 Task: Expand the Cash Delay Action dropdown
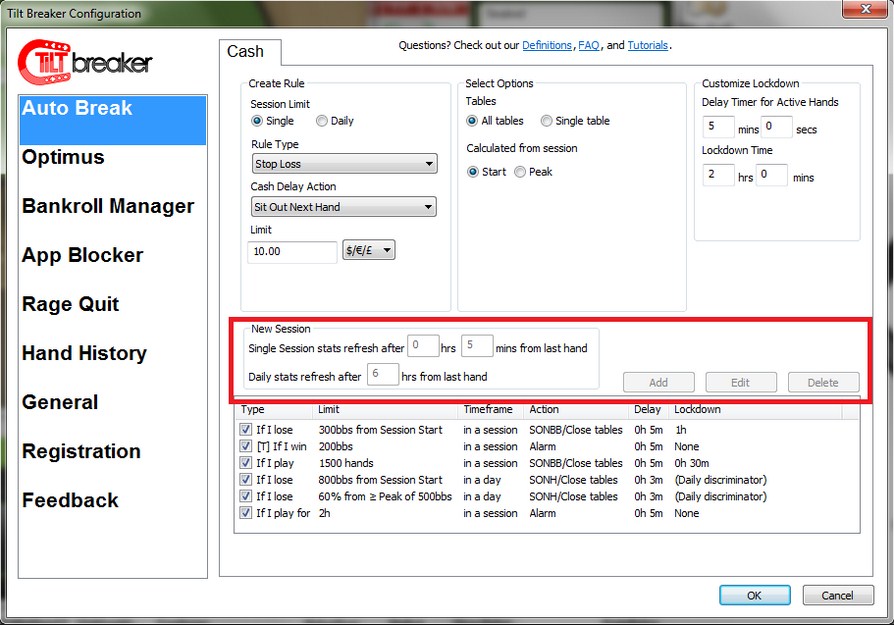click(x=343, y=207)
